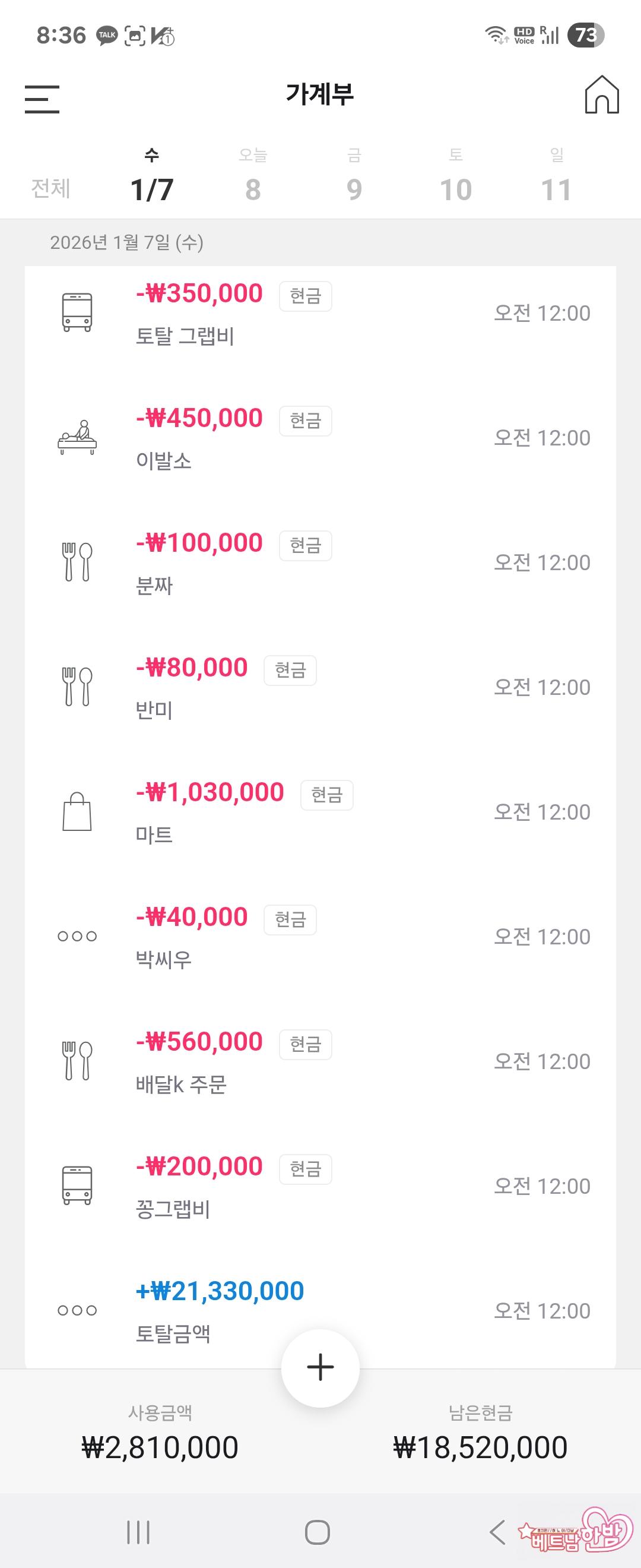Select Sunday 11 date tab

pos(557,176)
